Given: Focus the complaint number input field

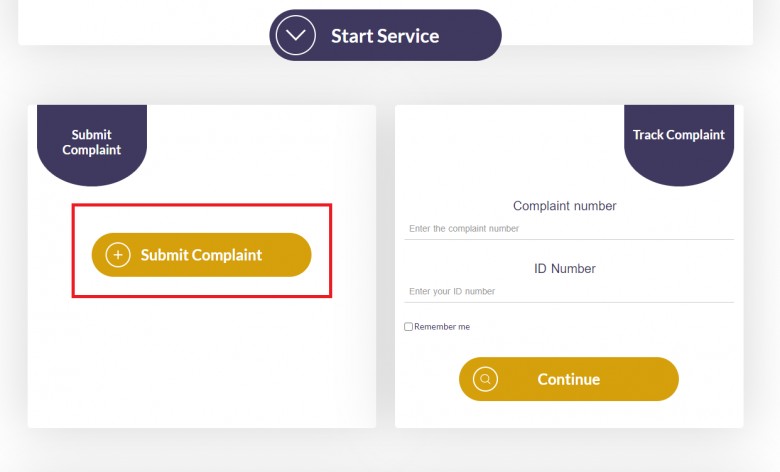Looking at the screenshot, I should click(x=569, y=229).
